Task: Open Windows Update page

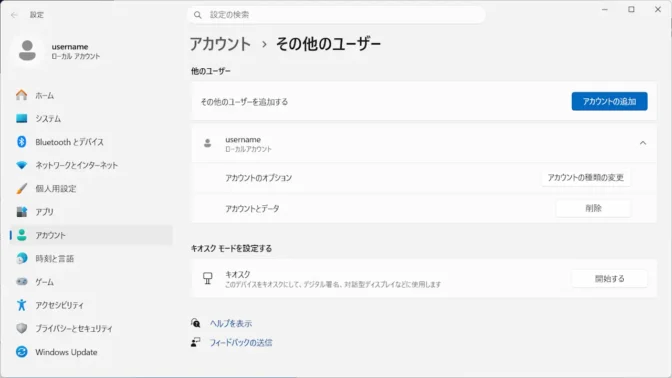Action: 91,351
